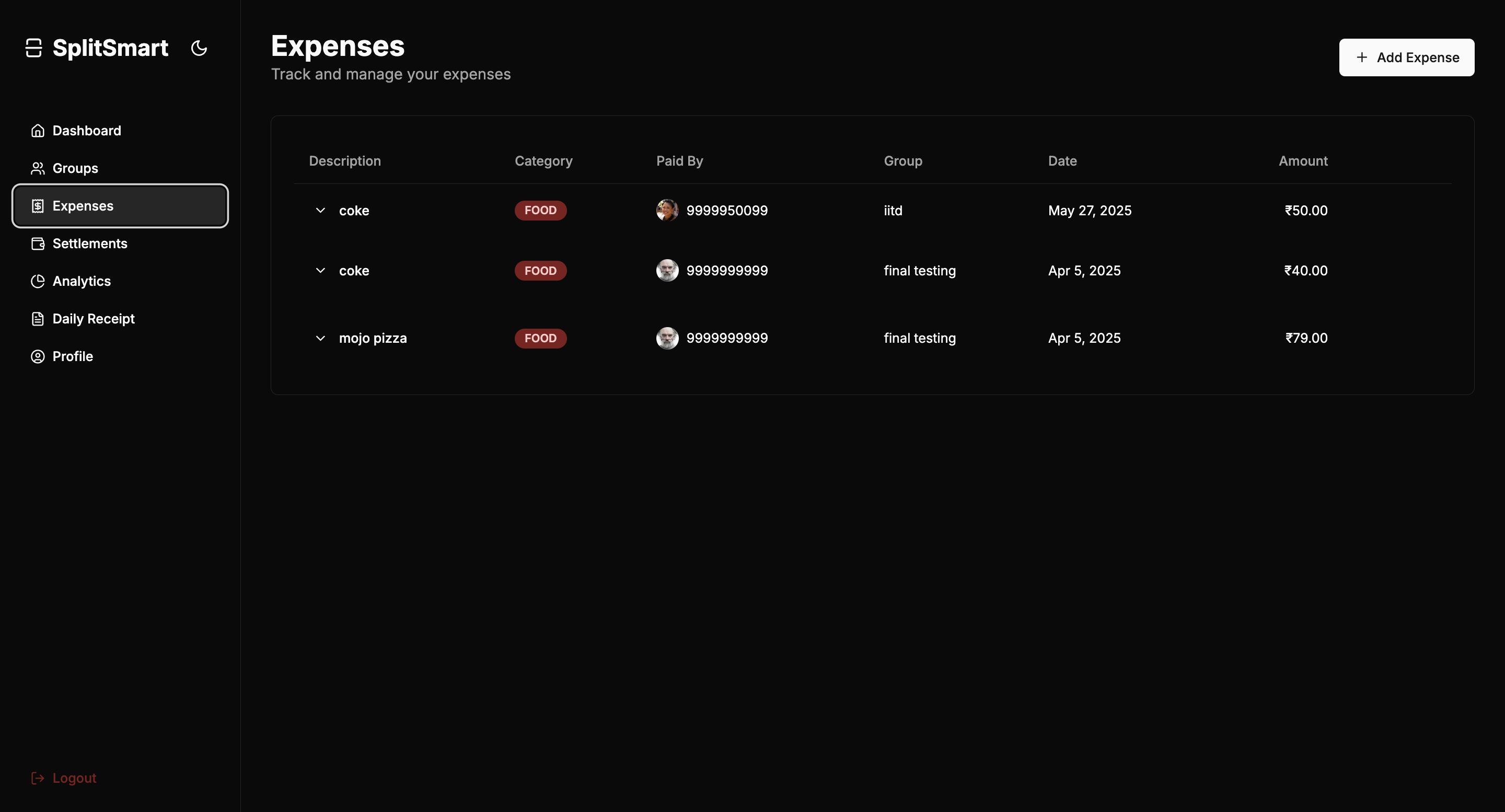The height and width of the screenshot is (812, 1505).
Task: Click the Expenses receipt icon
Action: click(38, 206)
